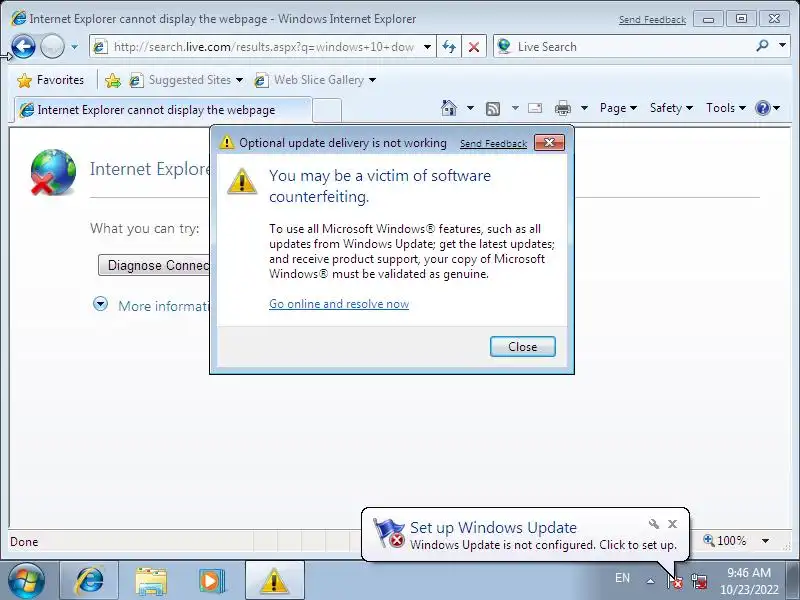Click the RSS feeds icon

pyautogui.click(x=493, y=108)
